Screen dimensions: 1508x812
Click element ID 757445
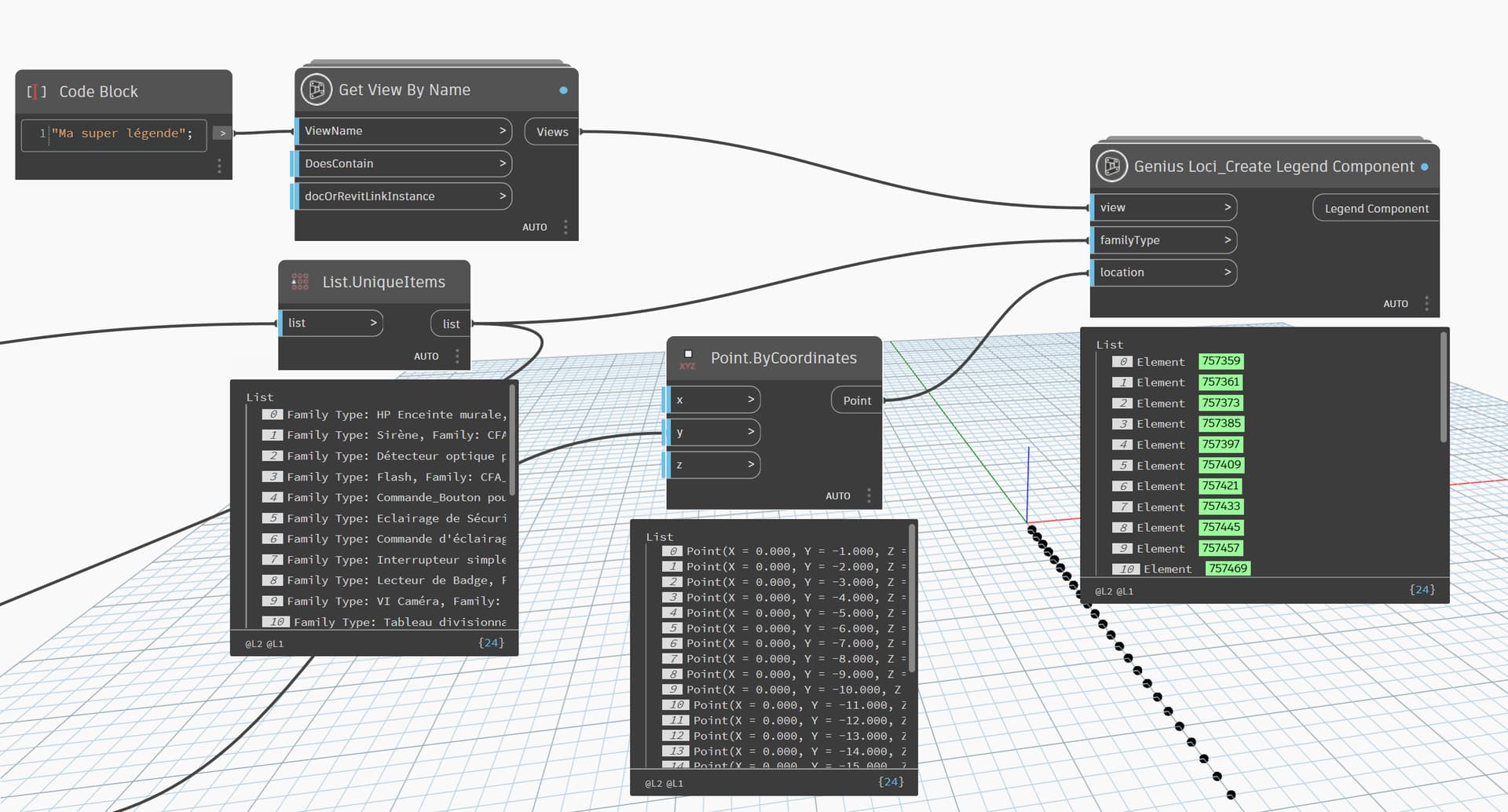(1221, 528)
